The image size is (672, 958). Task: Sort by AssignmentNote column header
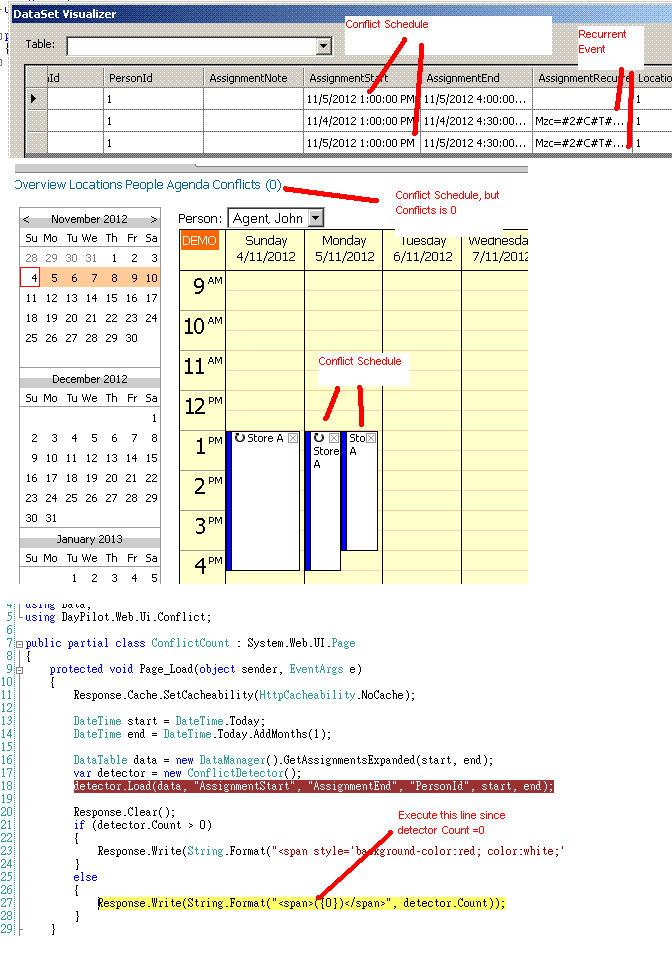(254, 78)
